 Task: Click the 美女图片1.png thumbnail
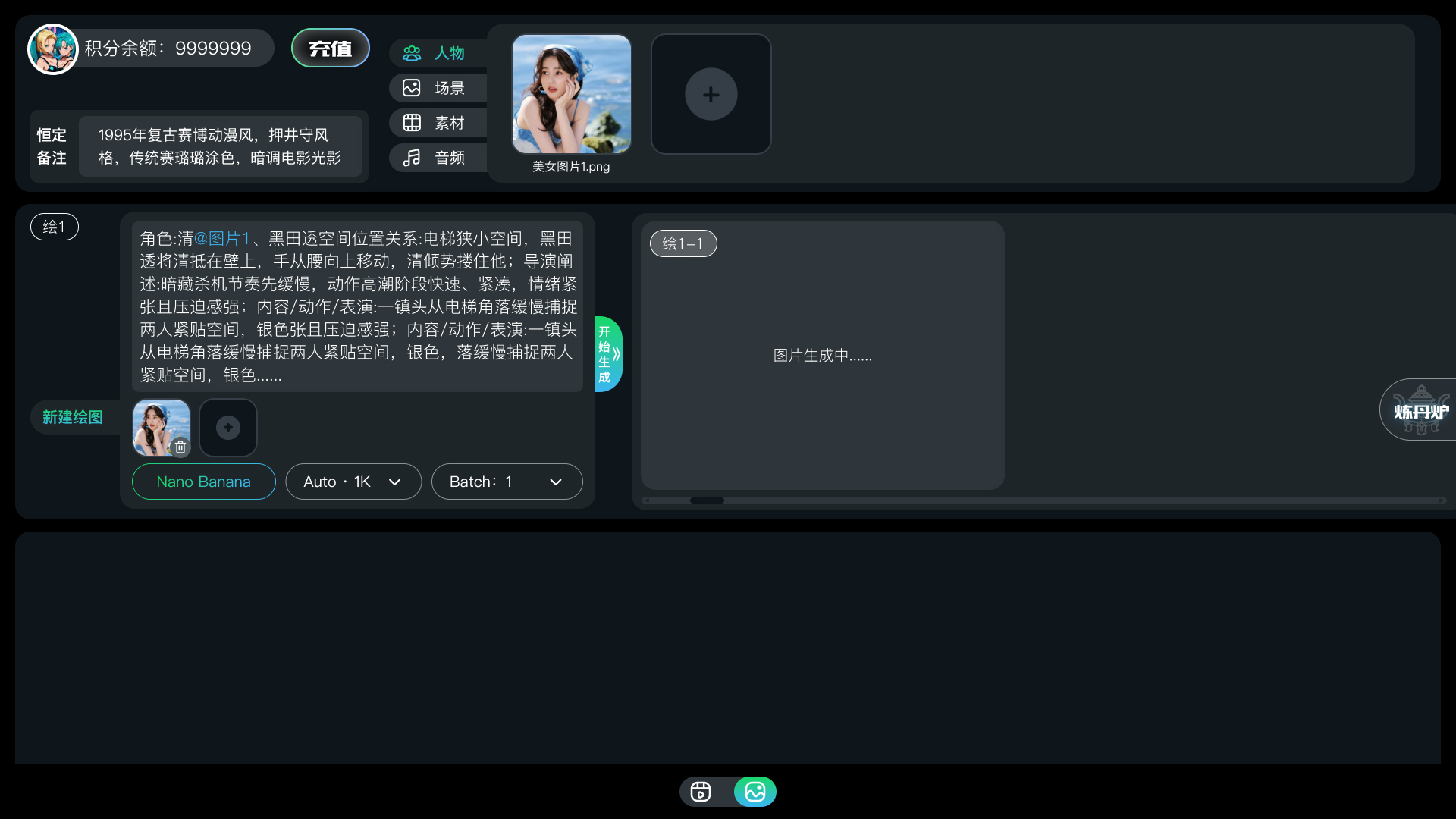pyautogui.click(x=571, y=94)
